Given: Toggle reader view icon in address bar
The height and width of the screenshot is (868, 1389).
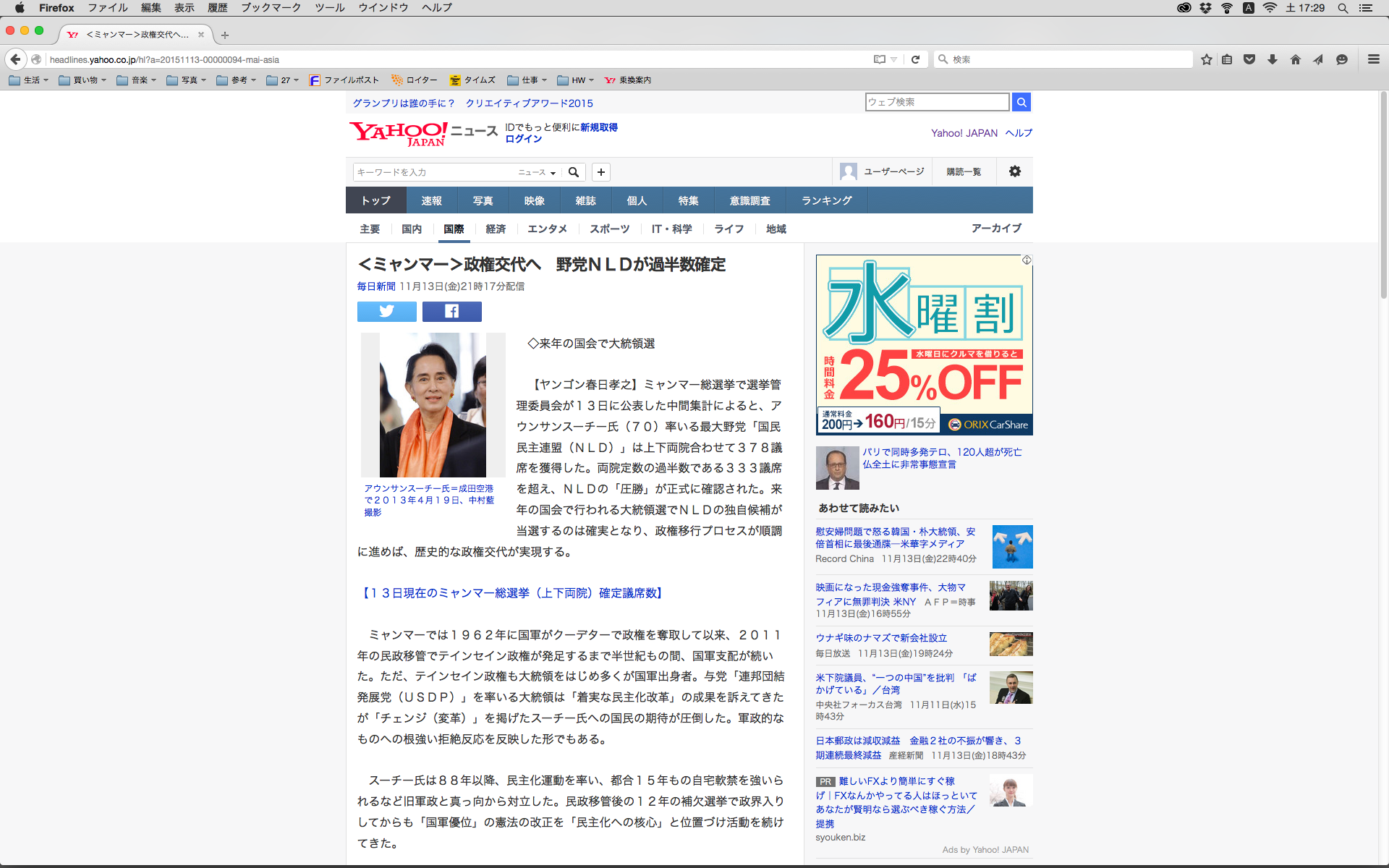Looking at the screenshot, I should pos(879,59).
